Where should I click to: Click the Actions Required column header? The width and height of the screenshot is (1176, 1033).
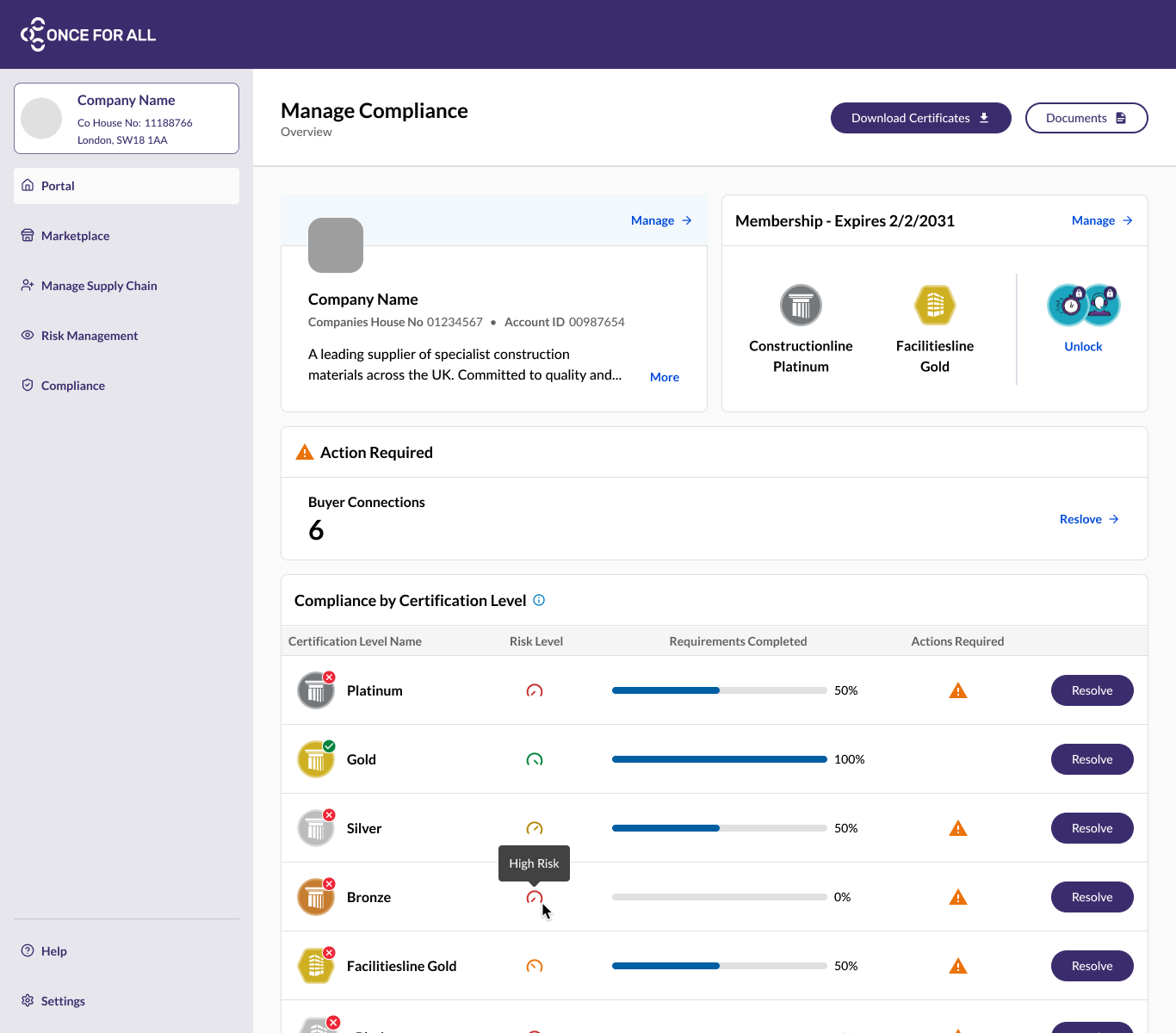(957, 641)
